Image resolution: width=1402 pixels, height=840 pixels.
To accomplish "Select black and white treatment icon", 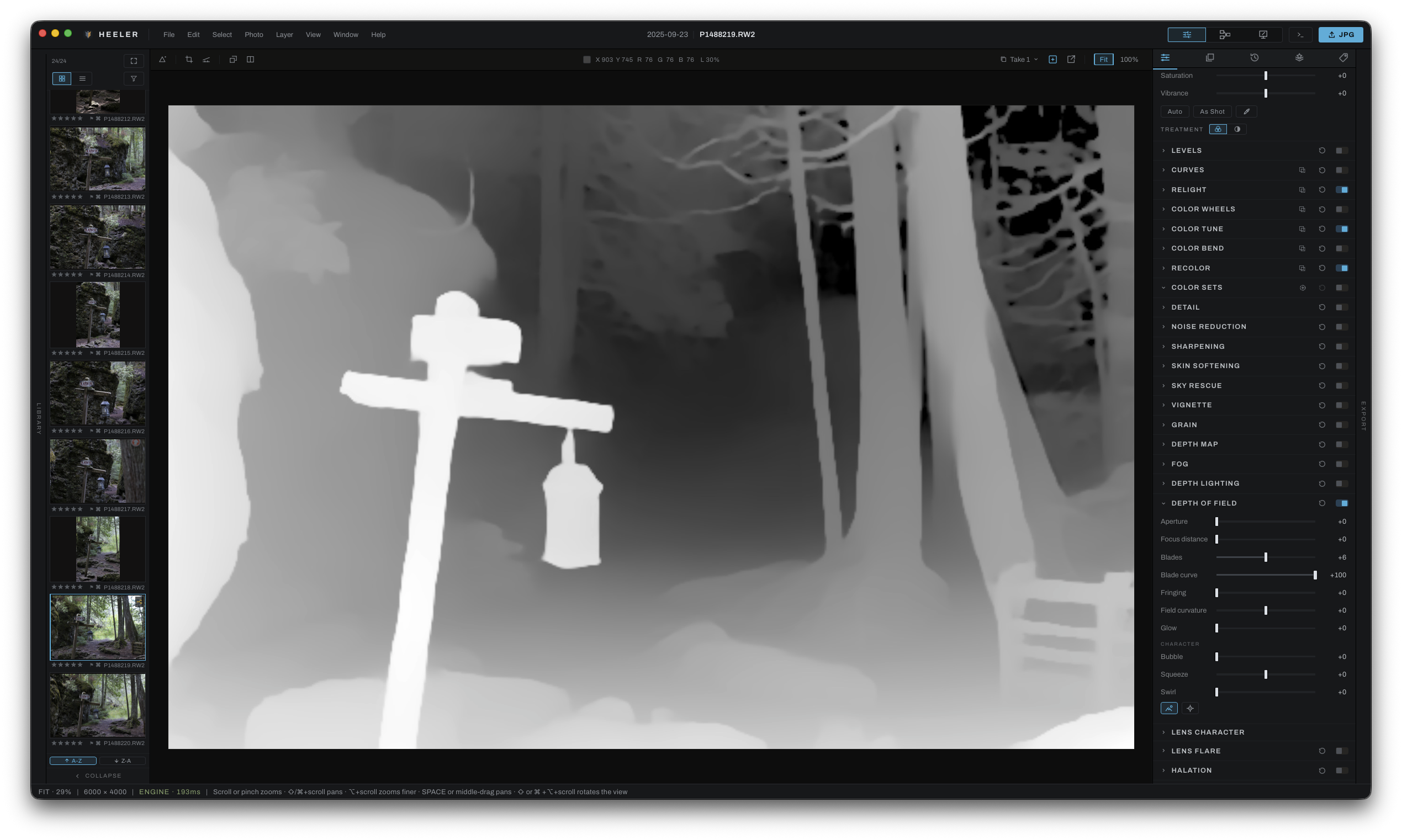I will pyautogui.click(x=1237, y=129).
